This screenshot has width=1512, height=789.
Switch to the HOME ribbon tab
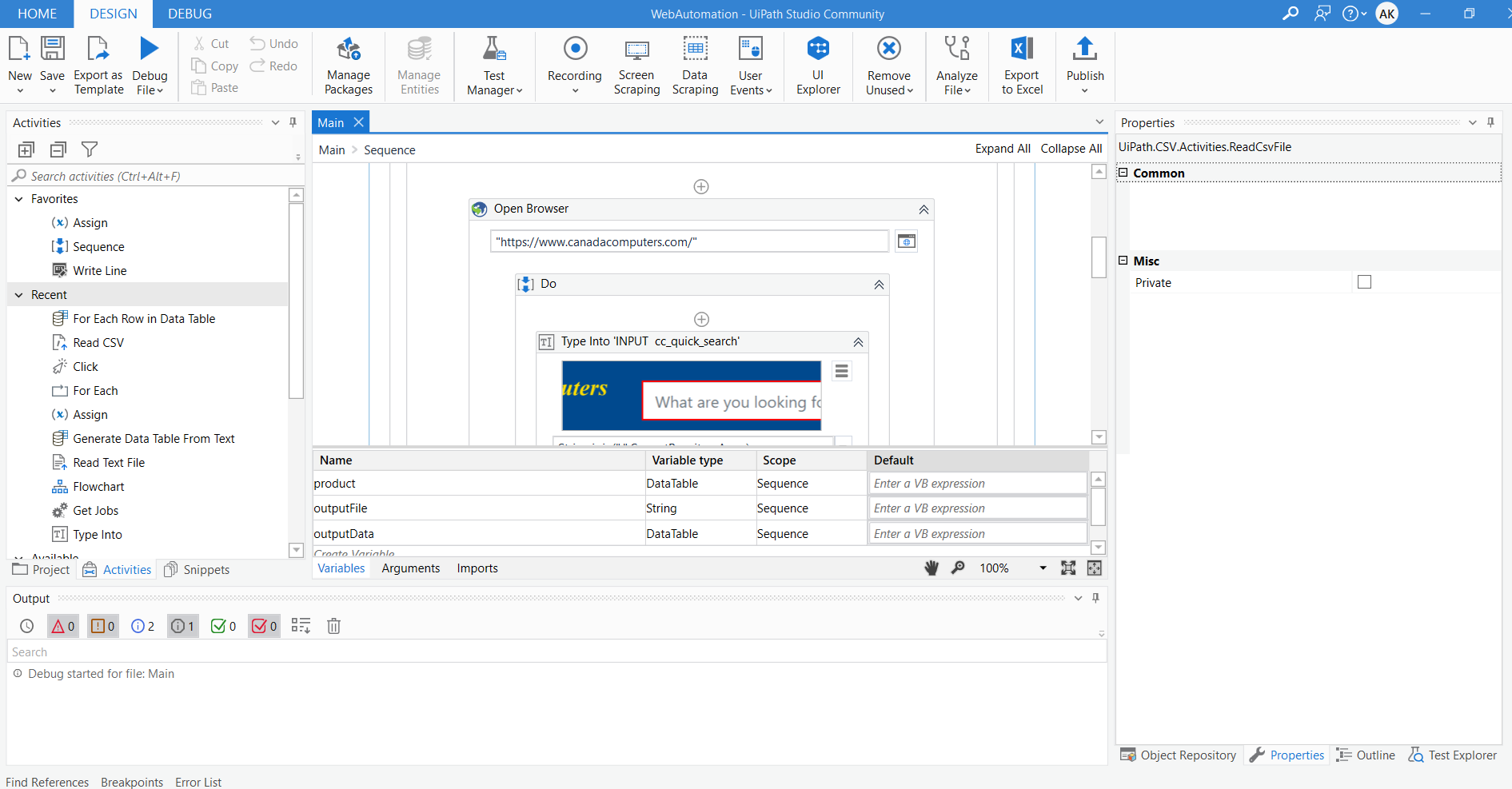coord(37,14)
